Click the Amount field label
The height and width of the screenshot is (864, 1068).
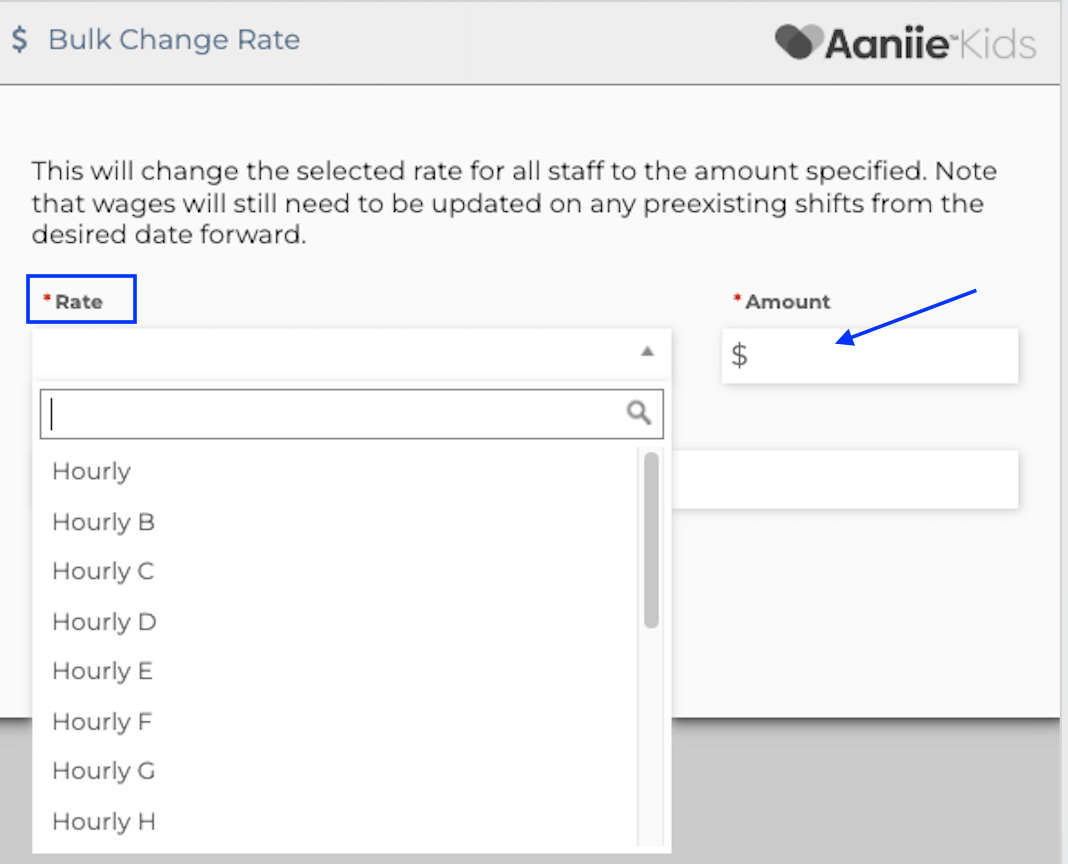point(787,301)
